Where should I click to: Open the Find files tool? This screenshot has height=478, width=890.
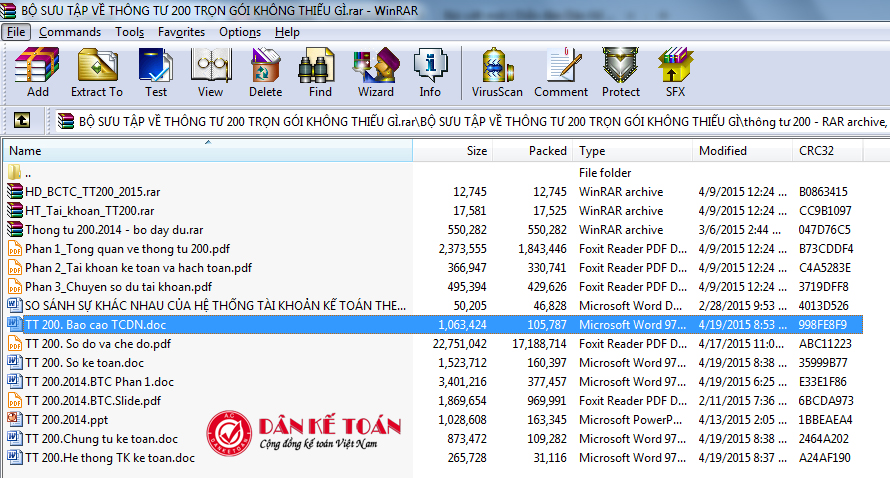click(x=320, y=73)
